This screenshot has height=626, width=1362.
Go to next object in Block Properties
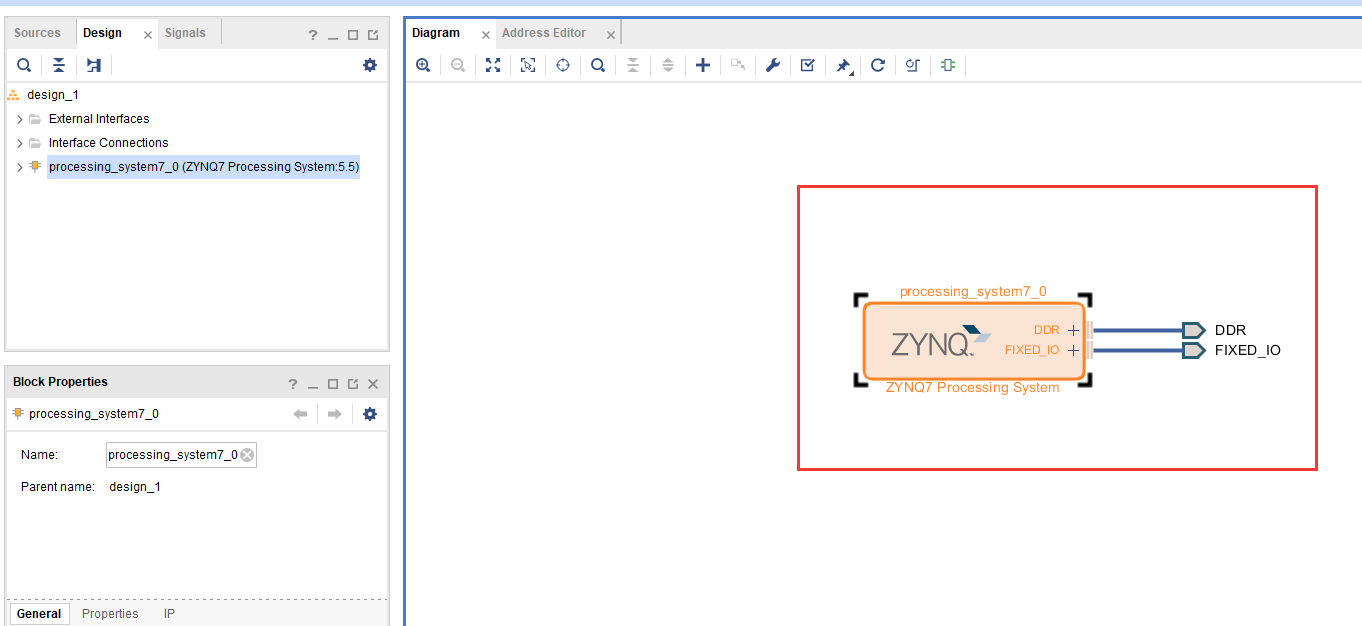(x=335, y=414)
